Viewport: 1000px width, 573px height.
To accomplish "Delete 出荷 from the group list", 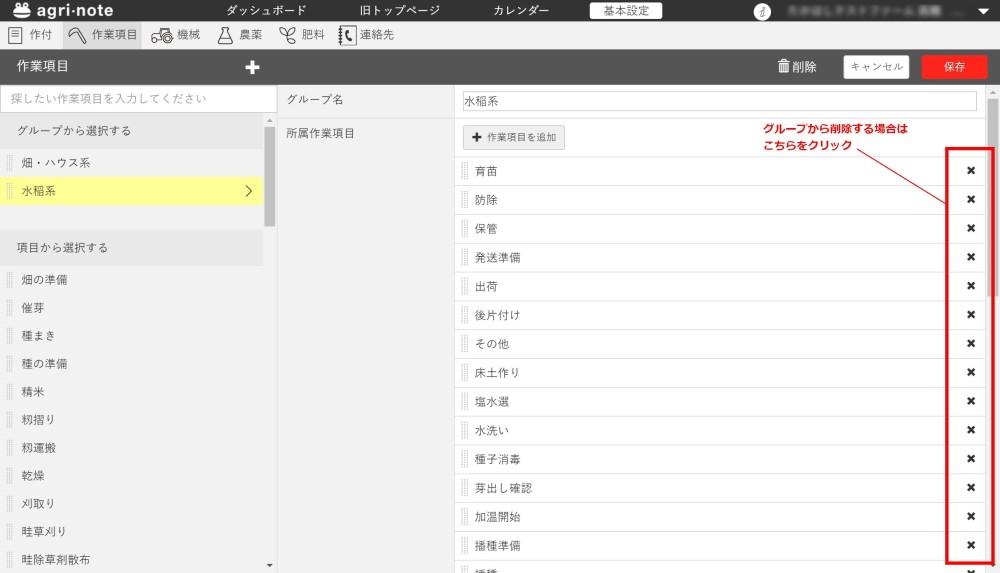I will pos(970,286).
